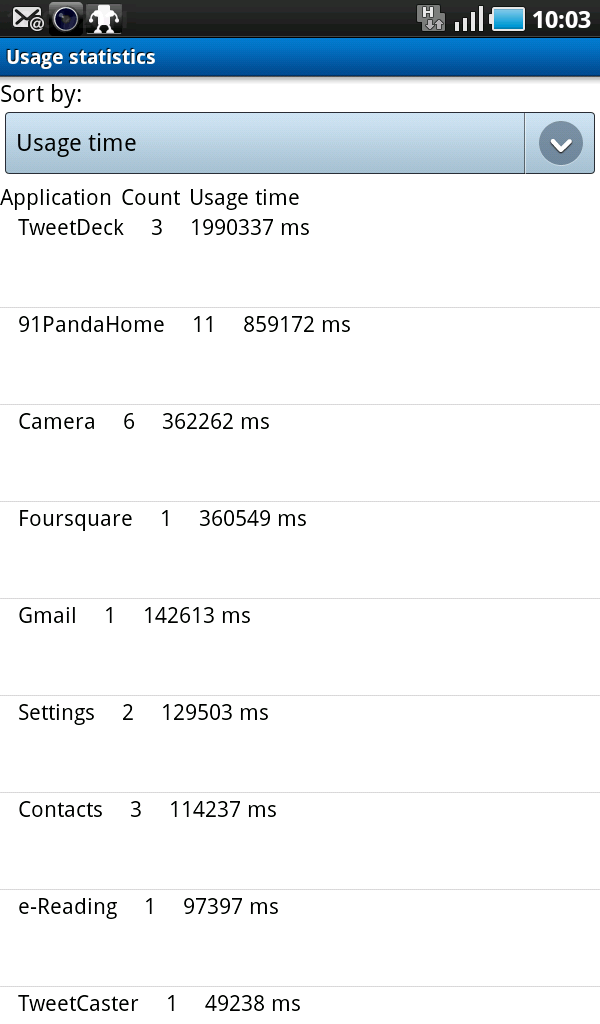Click the round chevron arrow on the sort spinner

tap(560, 144)
